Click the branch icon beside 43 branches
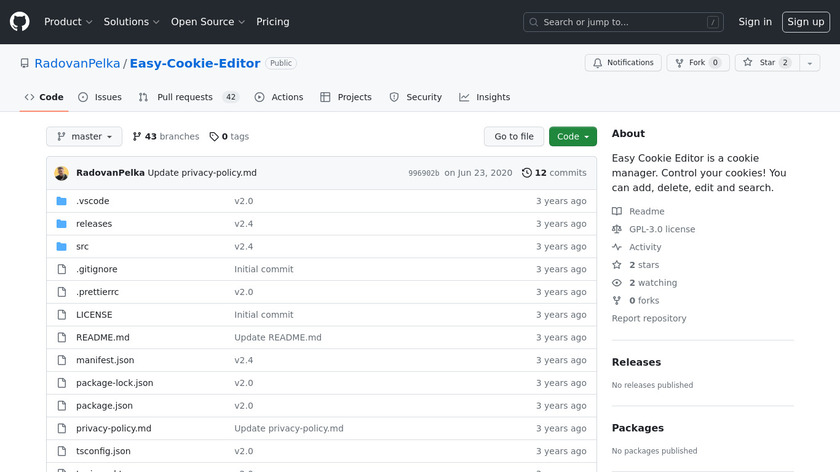Viewport: 840px width, 472px height. (x=137, y=137)
